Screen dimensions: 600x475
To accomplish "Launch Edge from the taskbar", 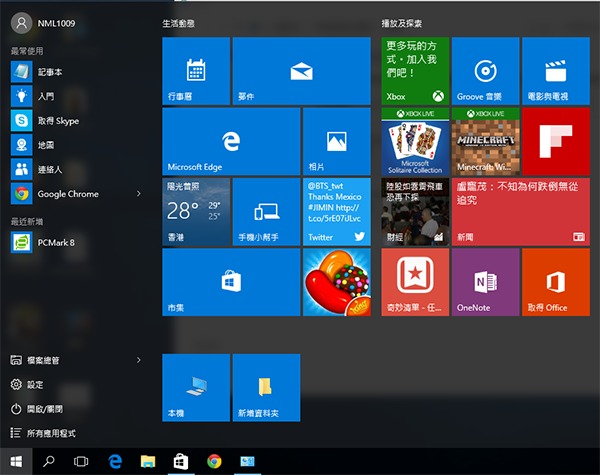I will point(115,462).
